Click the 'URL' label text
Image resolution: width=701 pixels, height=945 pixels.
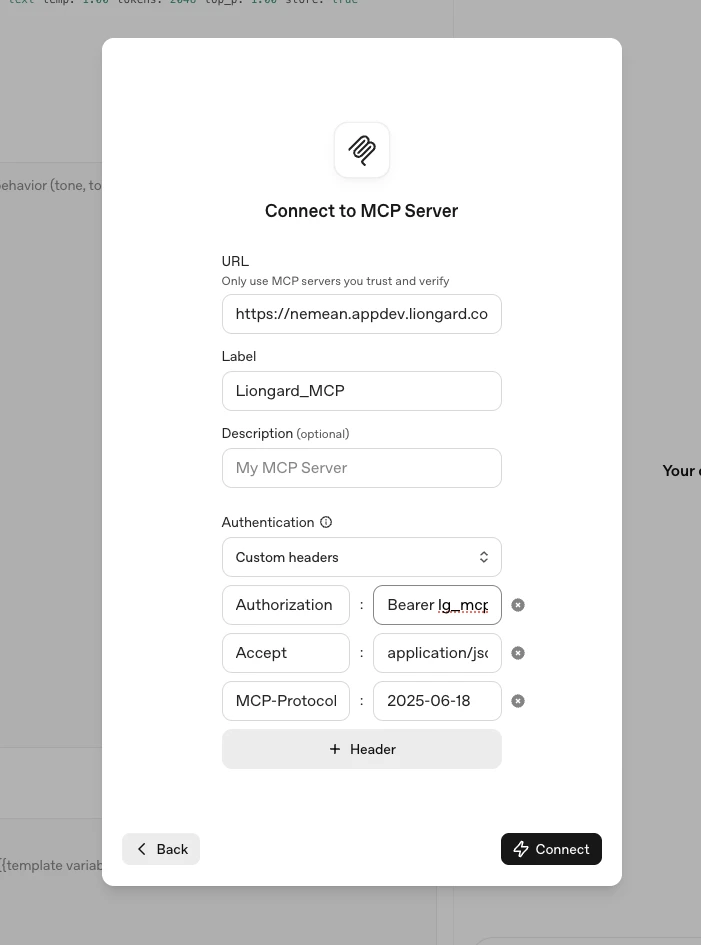(235, 261)
